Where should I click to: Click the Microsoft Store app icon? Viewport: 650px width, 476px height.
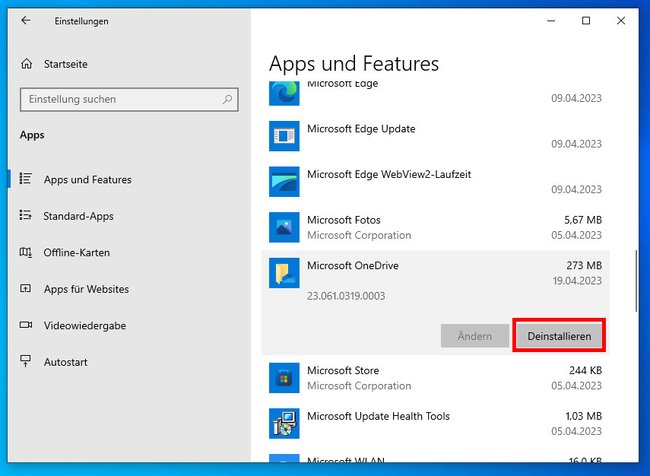pos(284,378)
